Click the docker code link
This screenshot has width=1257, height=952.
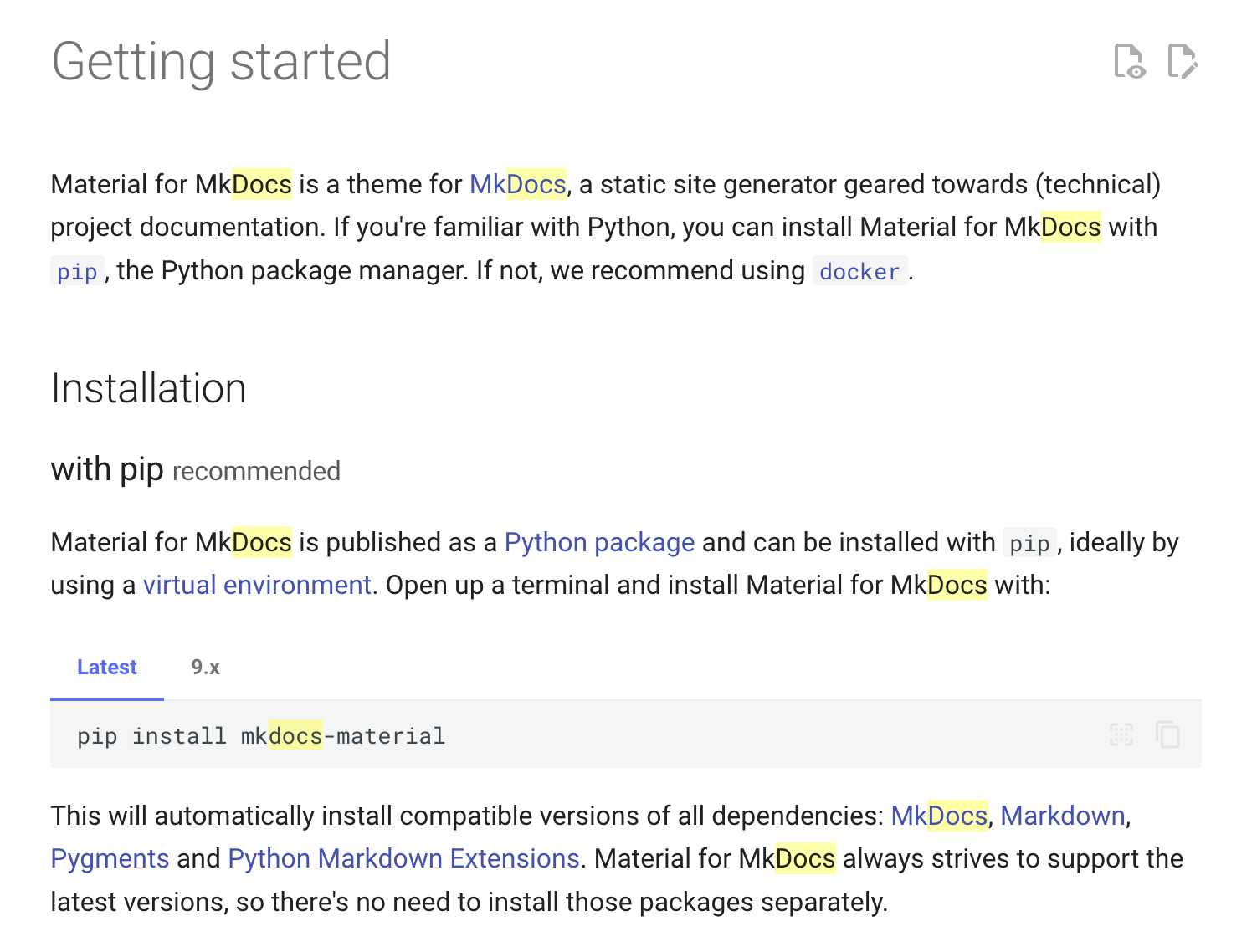point(859,272)
